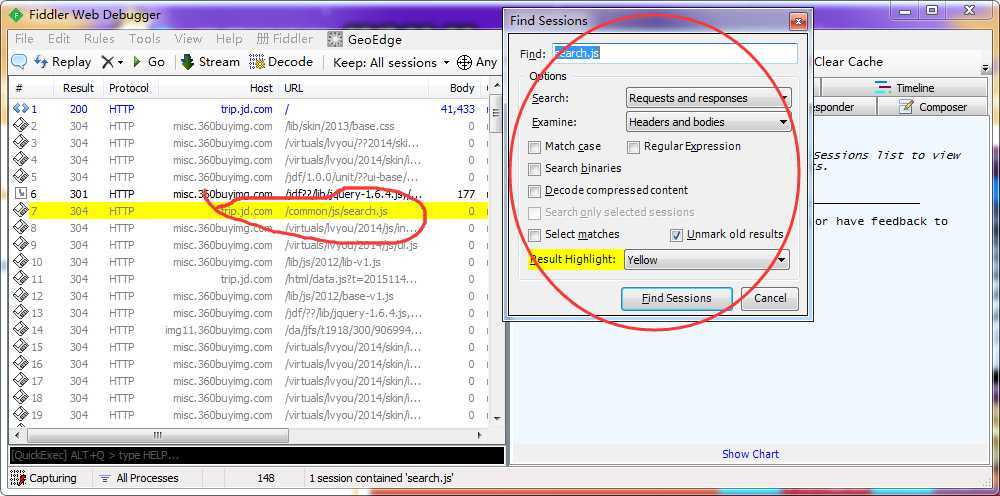Screen dimensions: 1000x496
Task: Select session 2 base.css icon
Action: (x=21, y=126)
